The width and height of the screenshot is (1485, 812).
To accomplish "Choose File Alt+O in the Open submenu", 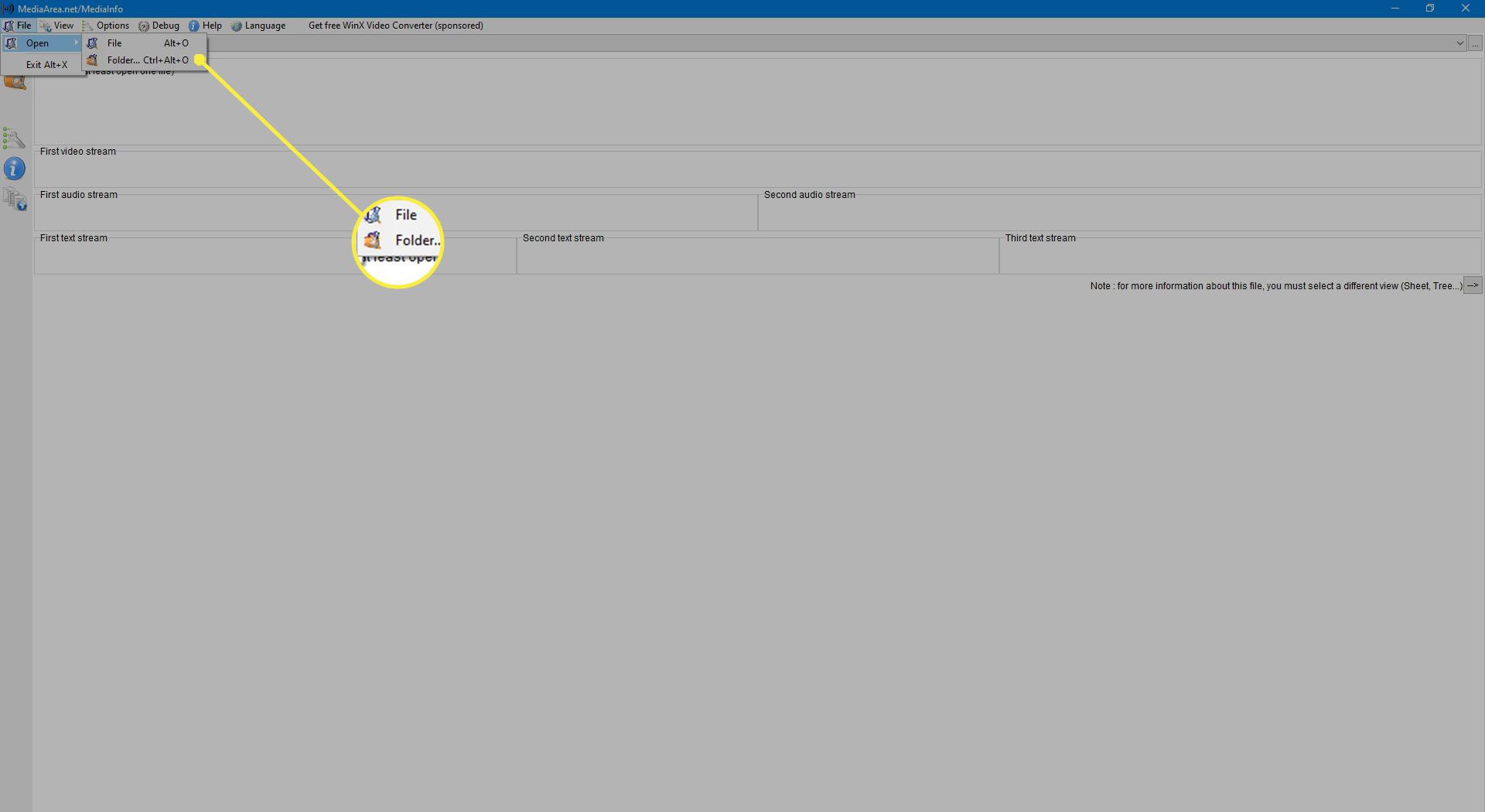I will (145, 43).
